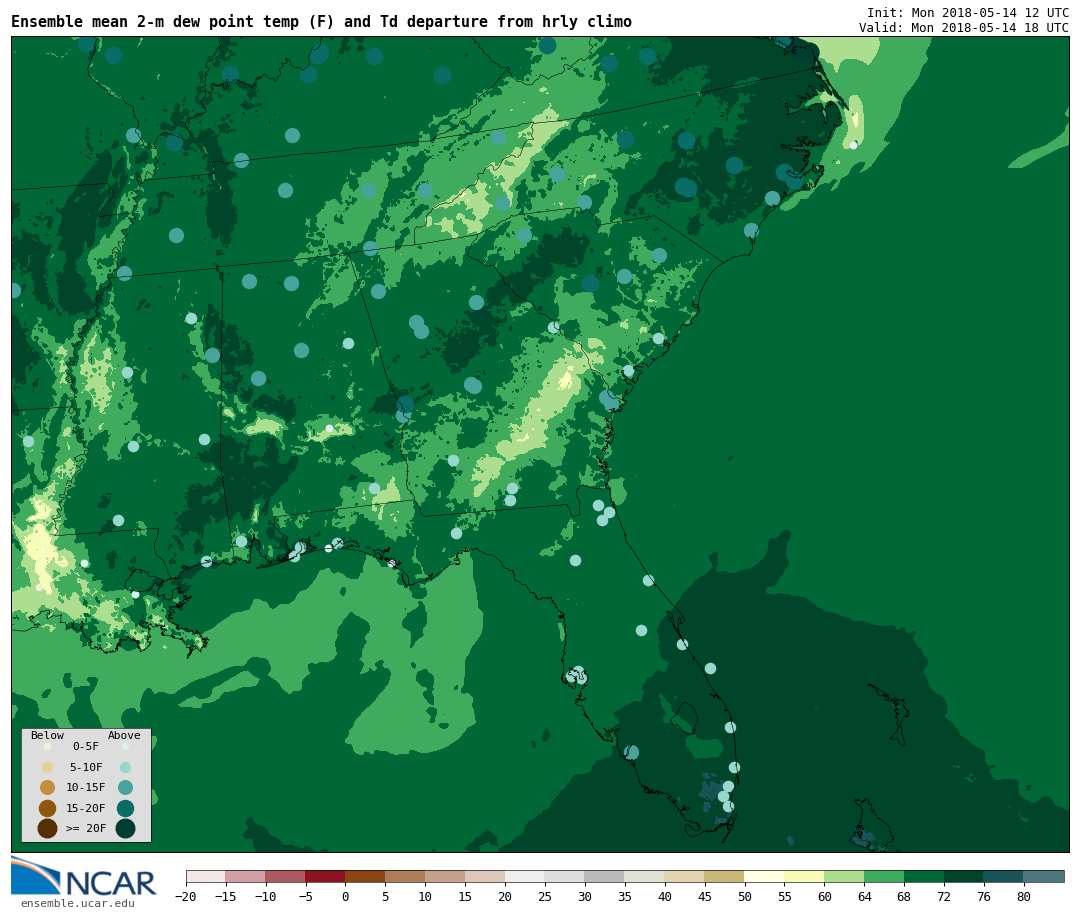
Task: Open the ensemble.ucar.edu link
Action: (77, 904)
